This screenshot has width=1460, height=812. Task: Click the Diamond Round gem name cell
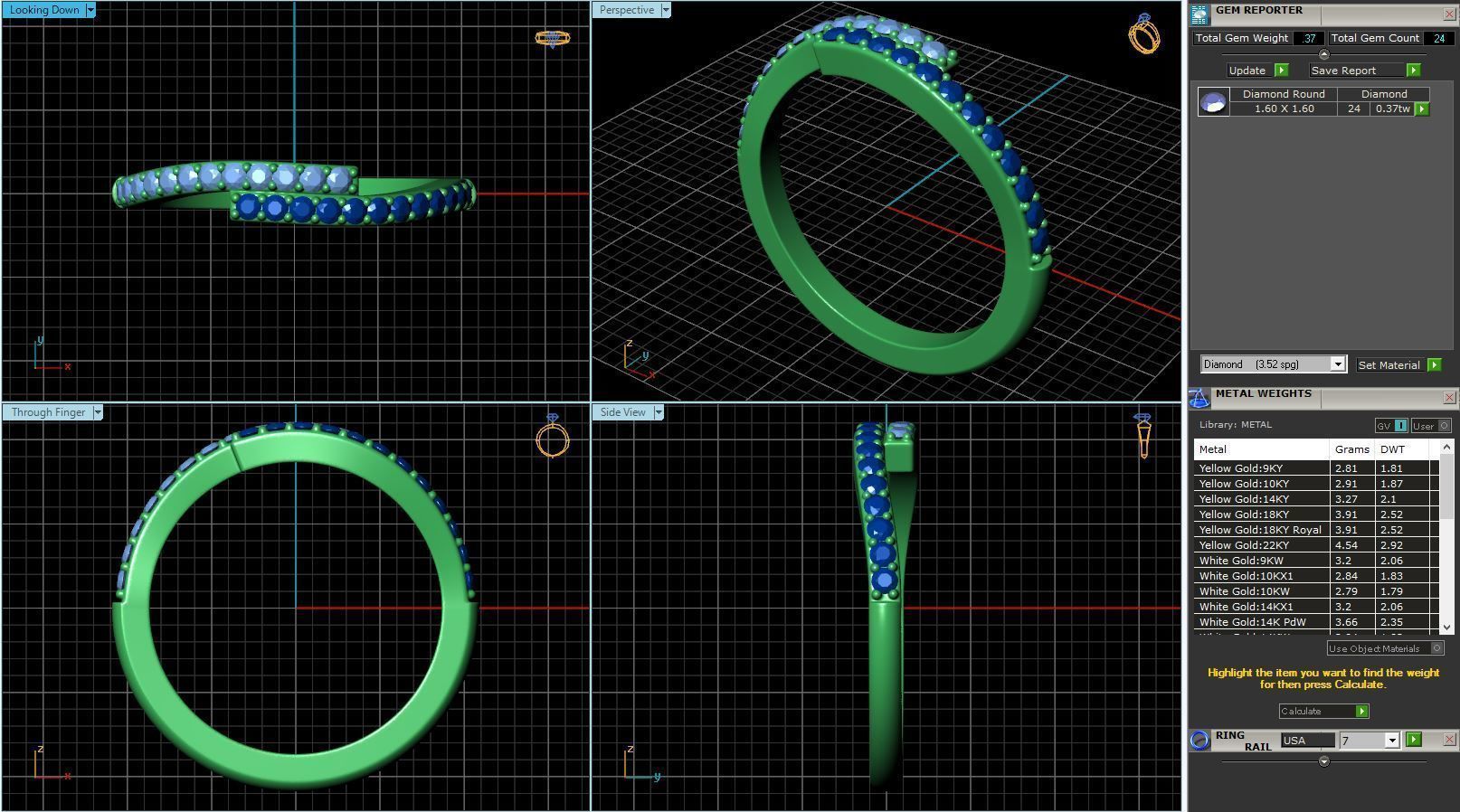1284,94
